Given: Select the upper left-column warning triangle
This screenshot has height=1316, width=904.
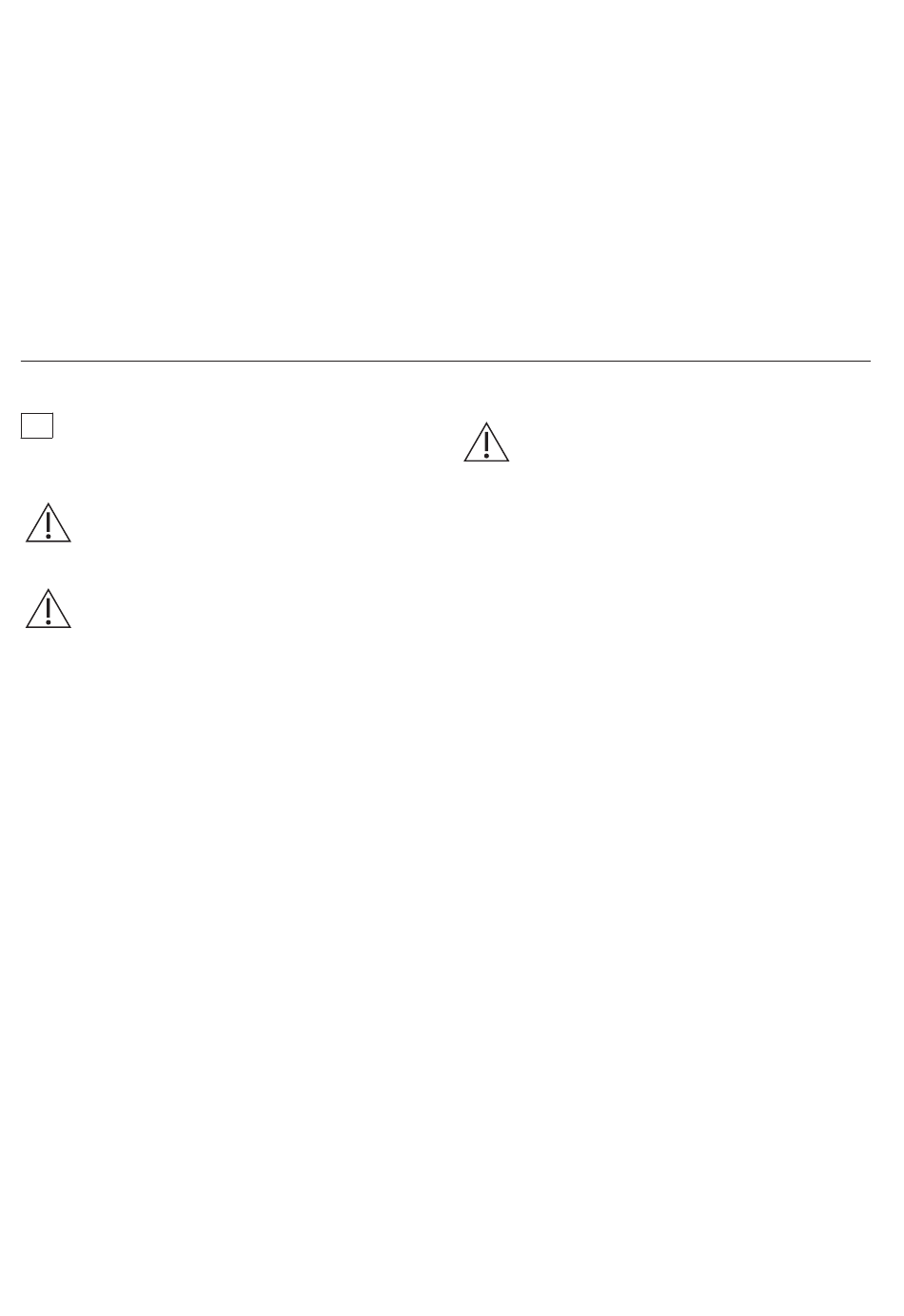Looking at the screenshot, I should pos(49,522).
